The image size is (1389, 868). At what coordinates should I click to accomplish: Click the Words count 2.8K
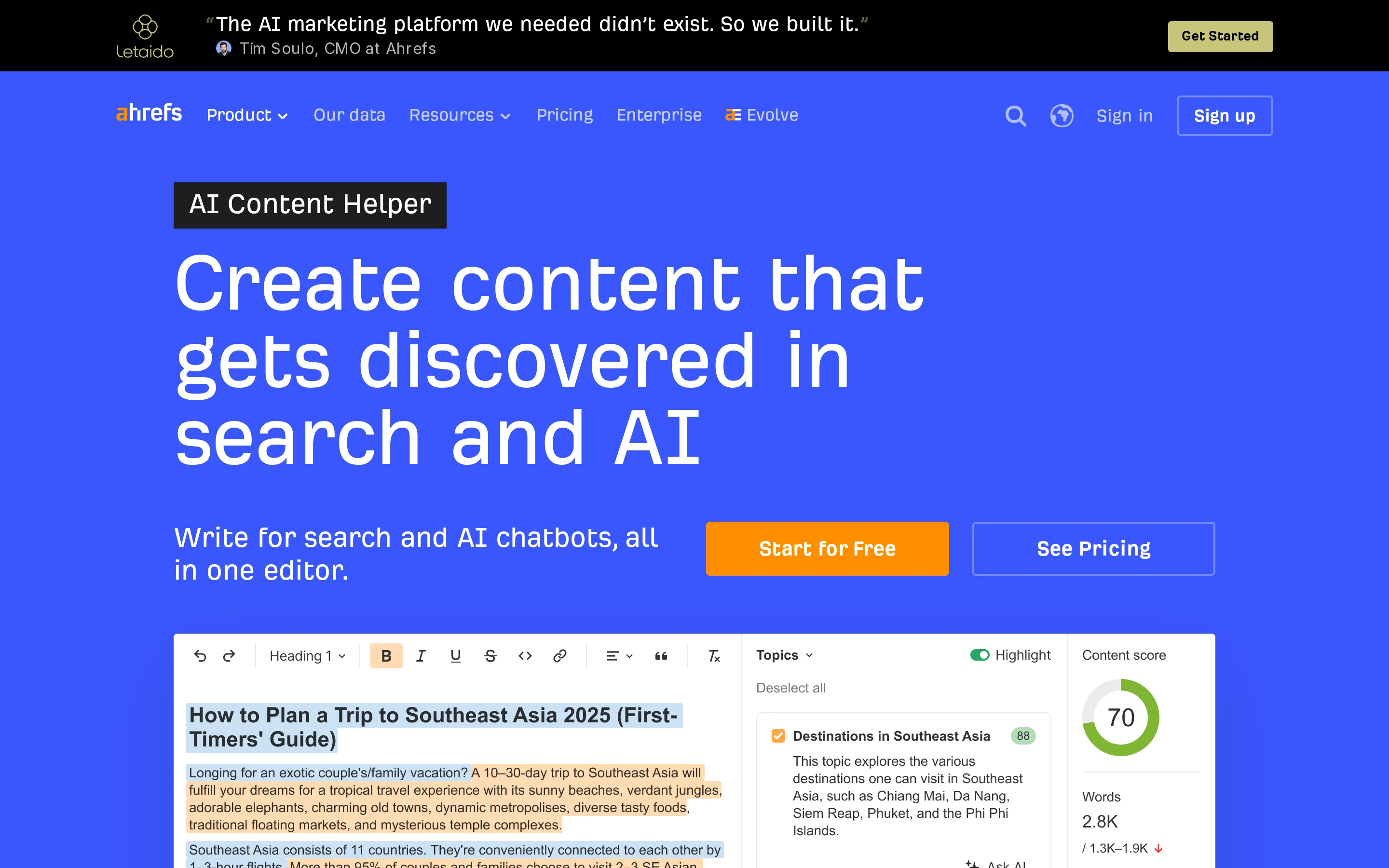pyautogui.click(x=1099, y=822)
